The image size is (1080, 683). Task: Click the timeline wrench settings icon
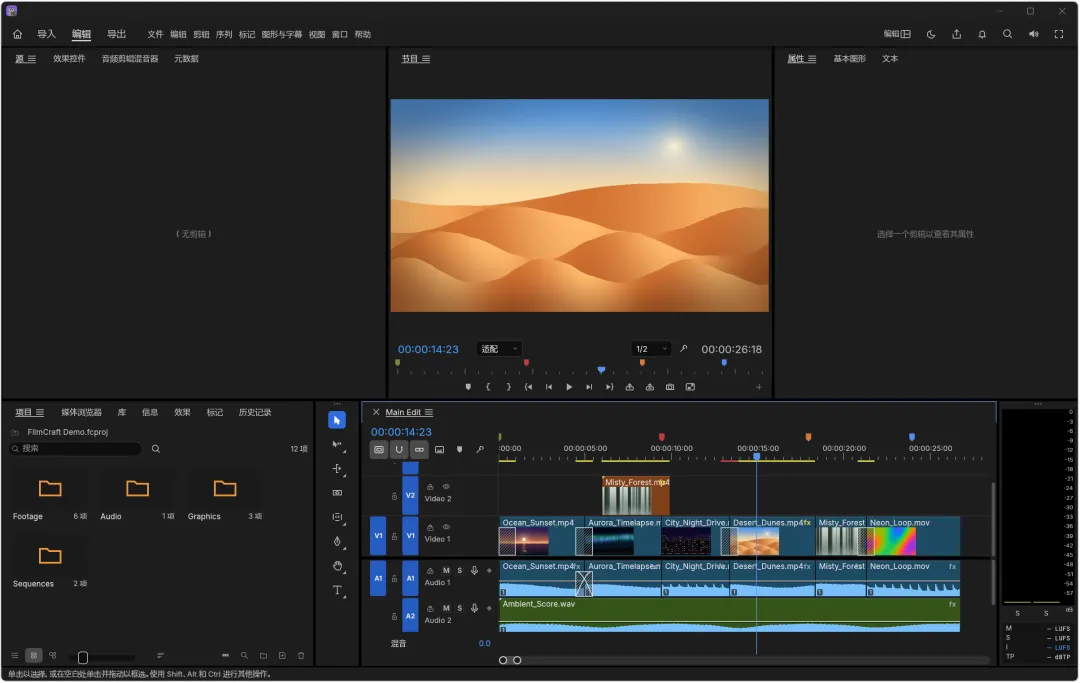[480, 450]
